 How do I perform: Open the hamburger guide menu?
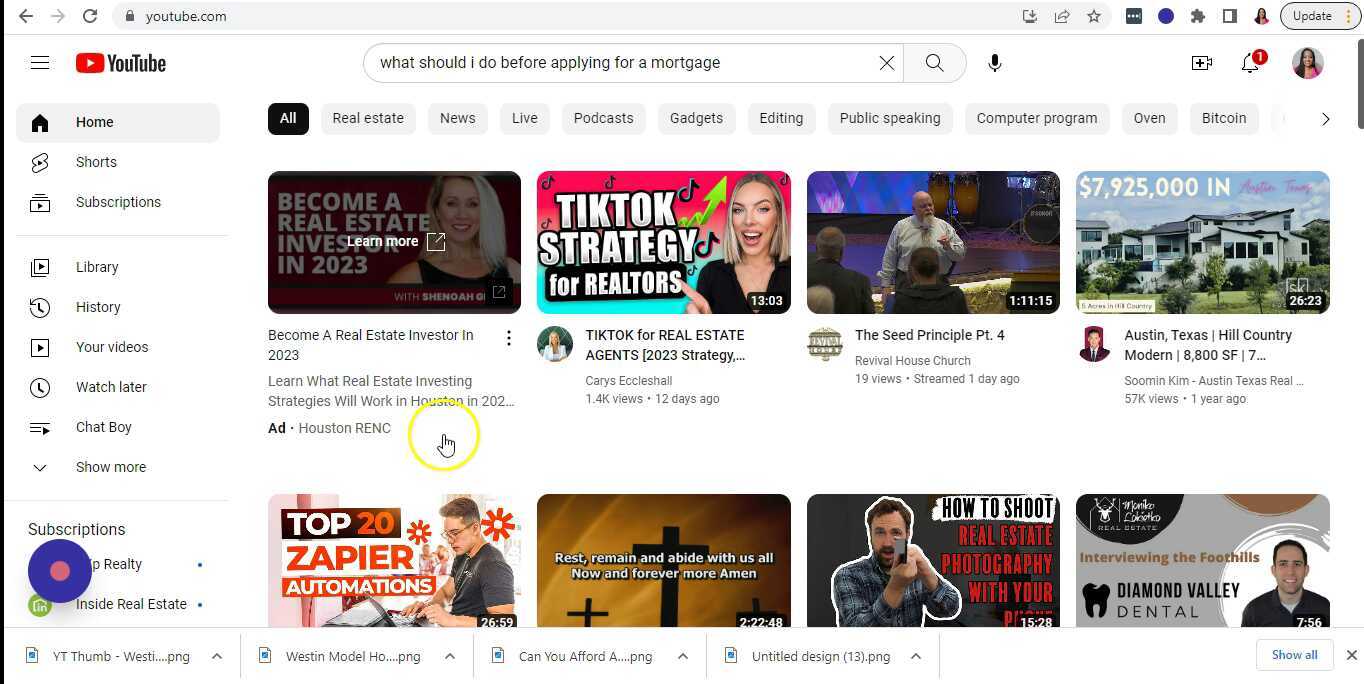(x=40, y=63)
